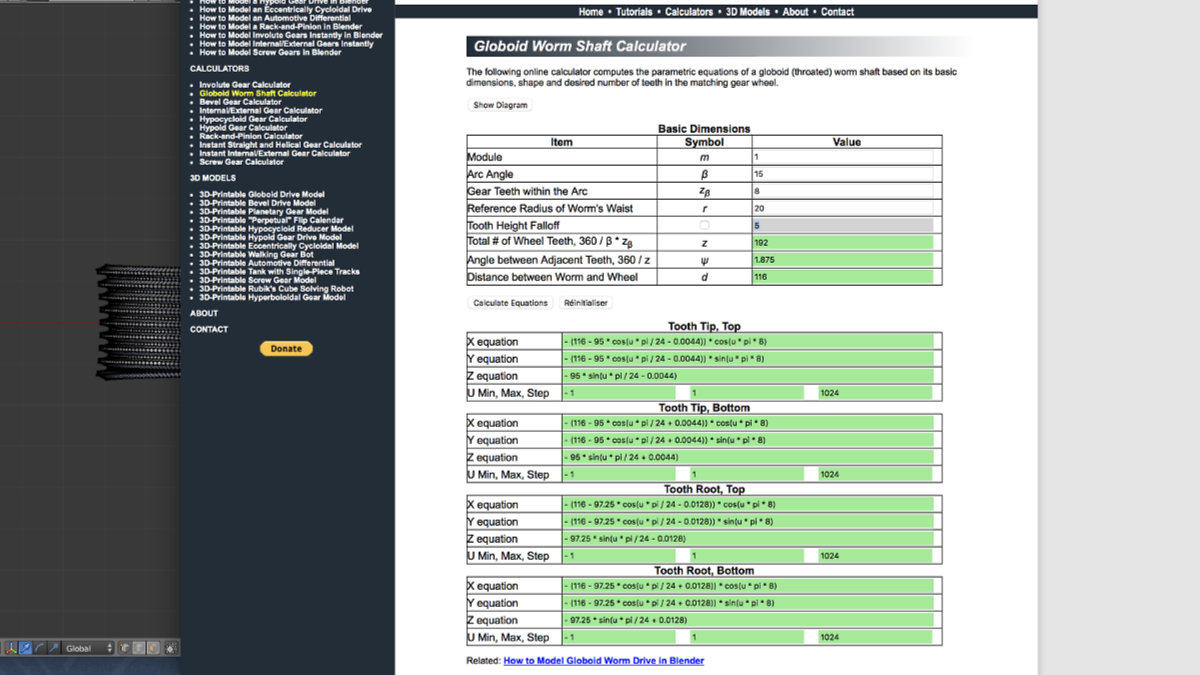
Task: Open the 3D Models menu item
Action: tap(748, 12)
